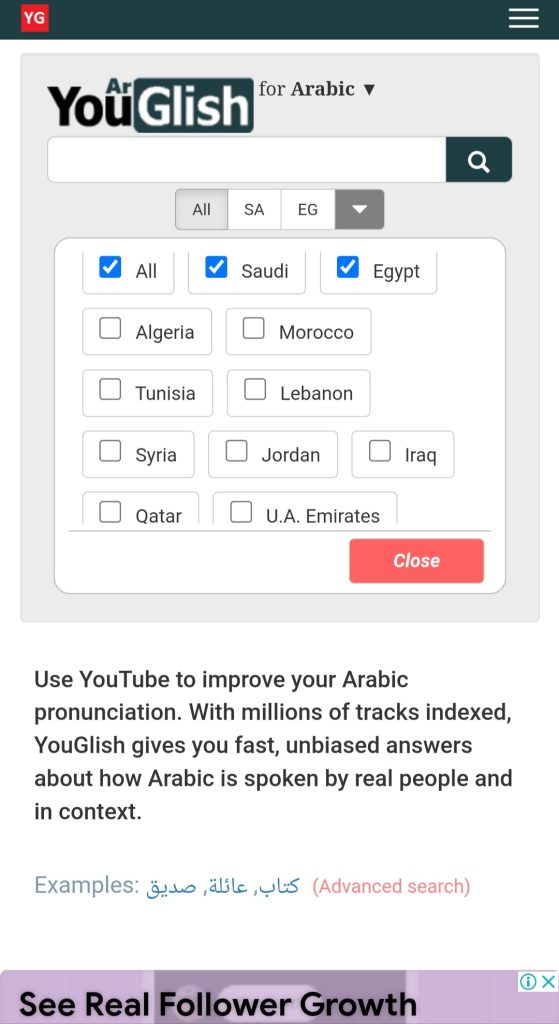The width and height of the screenshot is (559, 1024).
Task: Click the YouGlish logo
Action: pos(150,105)
